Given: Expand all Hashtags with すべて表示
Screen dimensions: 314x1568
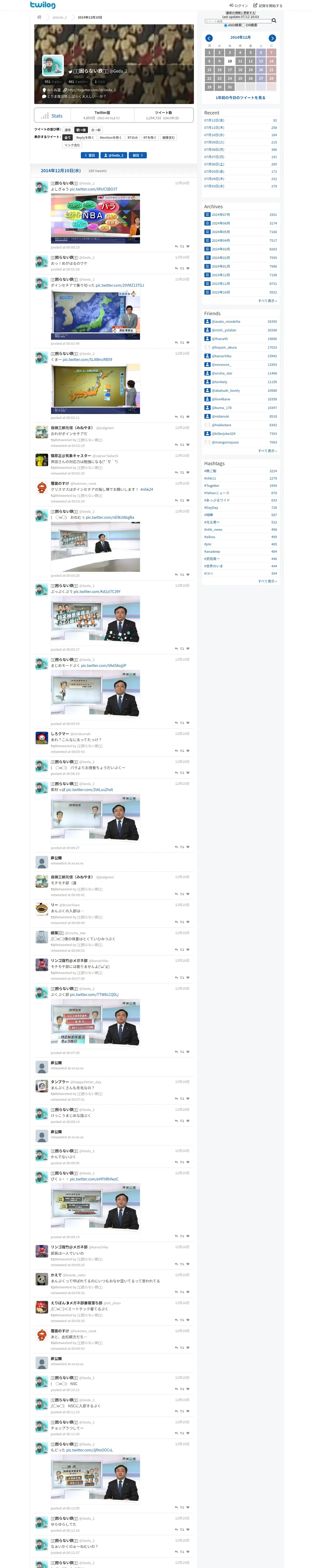Looking at the screenshot, I should [x=267, y=581].
